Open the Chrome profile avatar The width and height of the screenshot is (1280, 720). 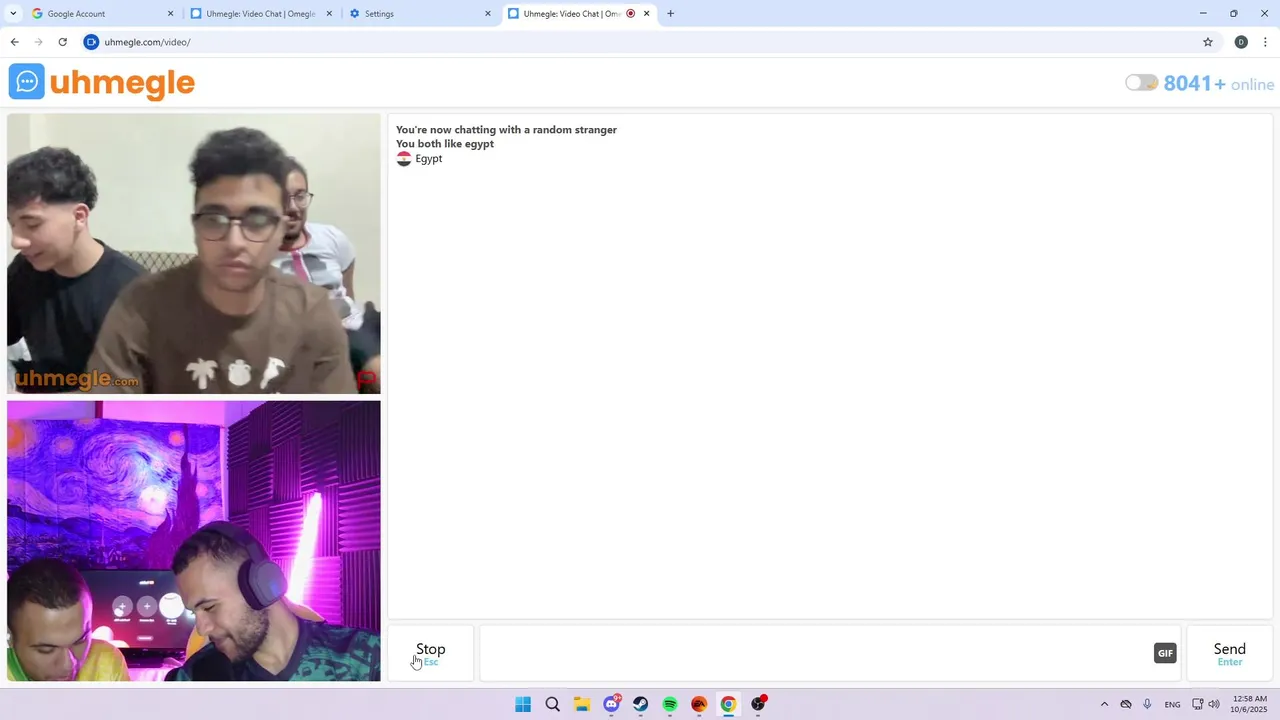tap(1241, 42)
